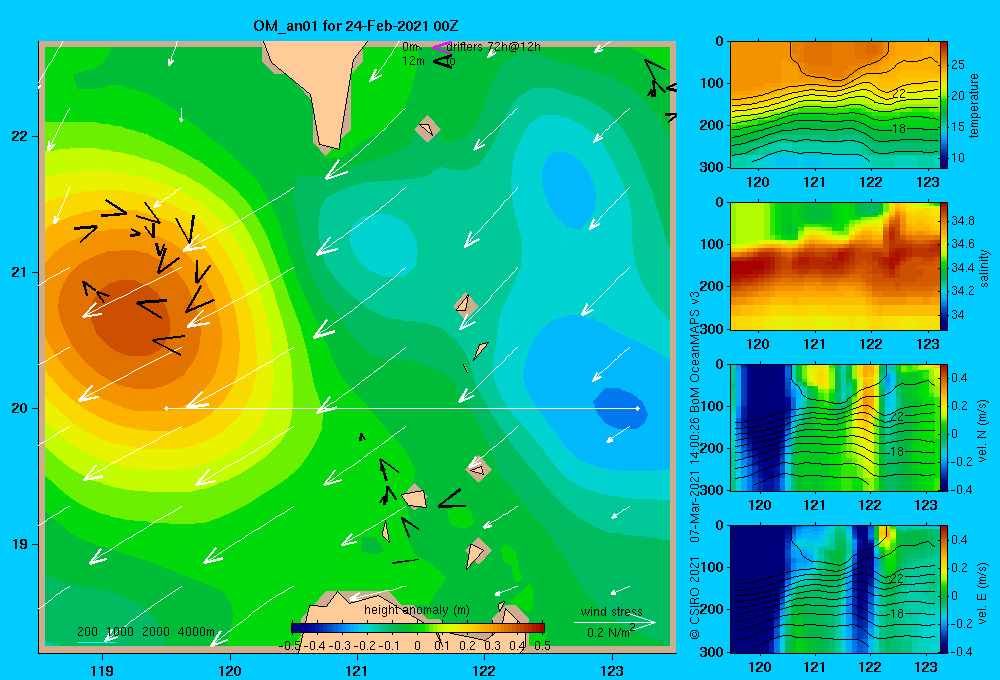Viewport: 1000px width, 680px height.
Task: Click the '34' tick on salinity scale
Action: 957,314
